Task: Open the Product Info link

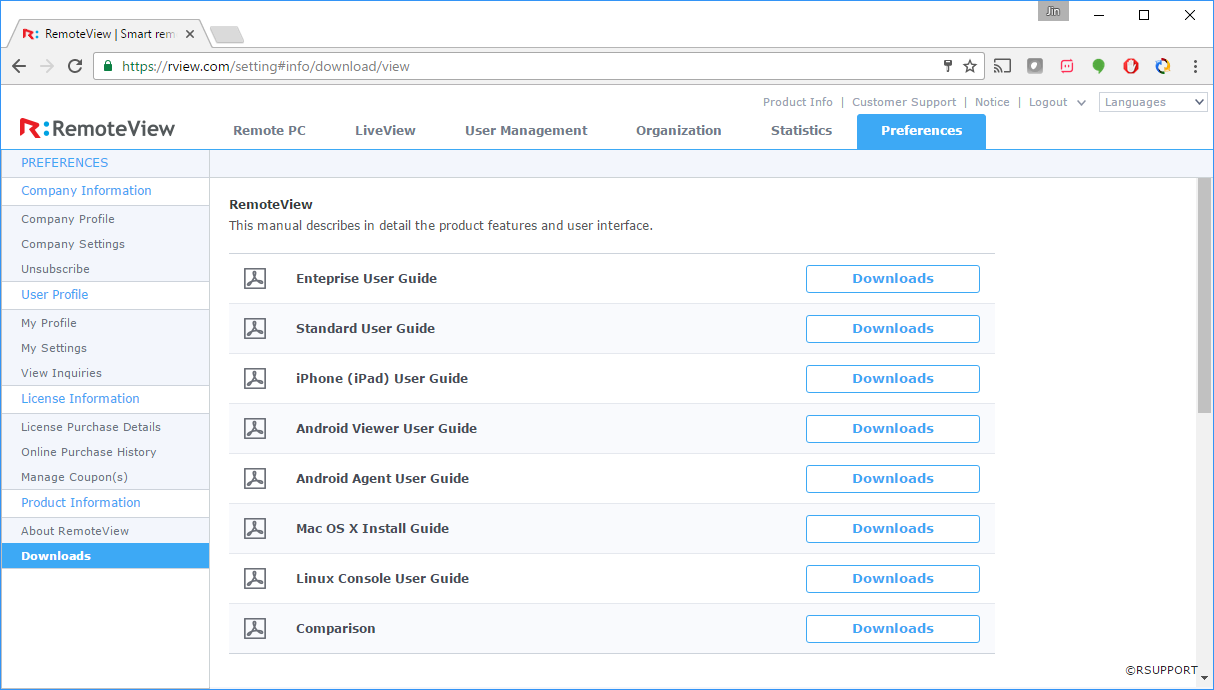Action: (x=797, y=102)
